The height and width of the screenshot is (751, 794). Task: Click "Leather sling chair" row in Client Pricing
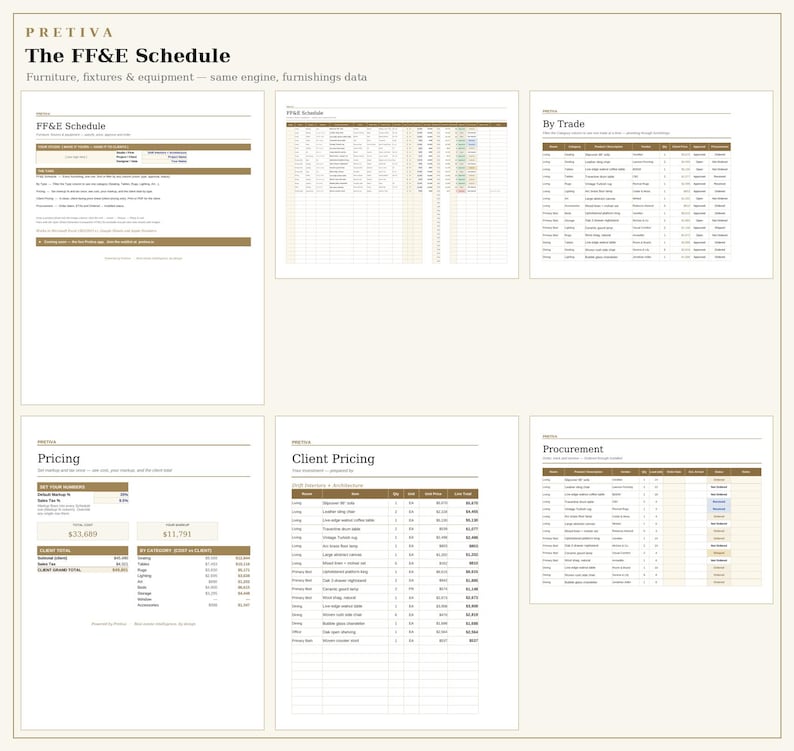pyautogui.click(x=385, y=511)
